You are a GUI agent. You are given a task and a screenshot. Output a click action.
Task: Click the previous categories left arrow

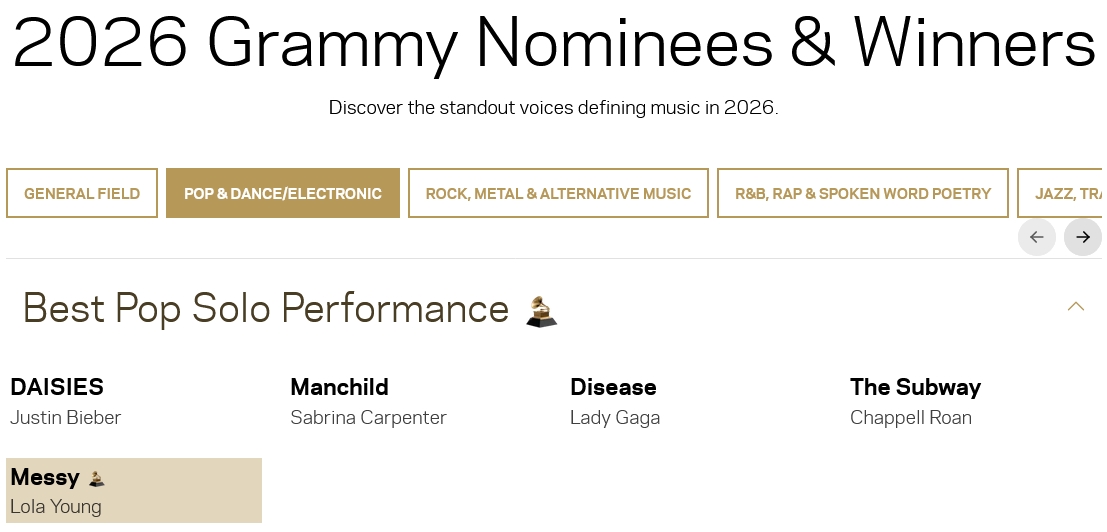click(x=1037, y=237)
